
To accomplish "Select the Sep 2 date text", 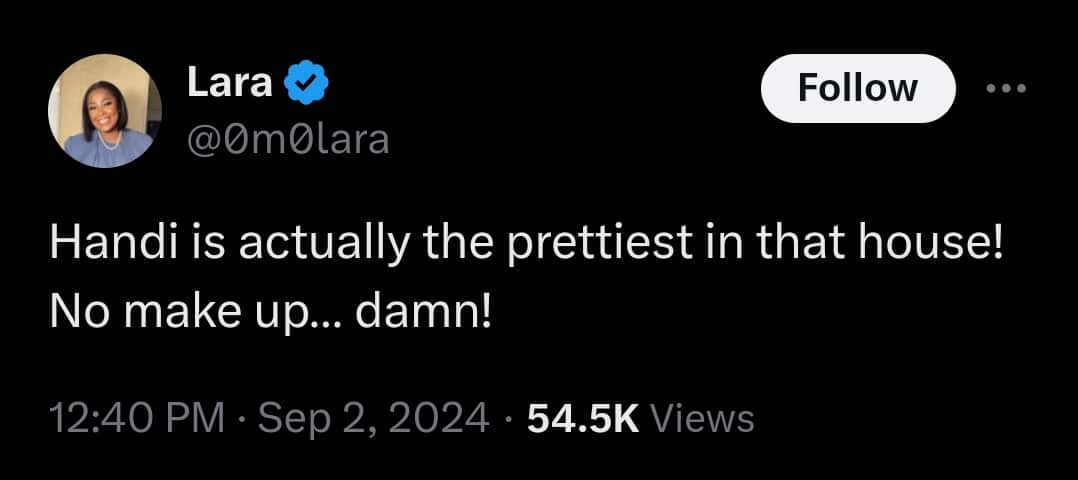I will [306, 417].
